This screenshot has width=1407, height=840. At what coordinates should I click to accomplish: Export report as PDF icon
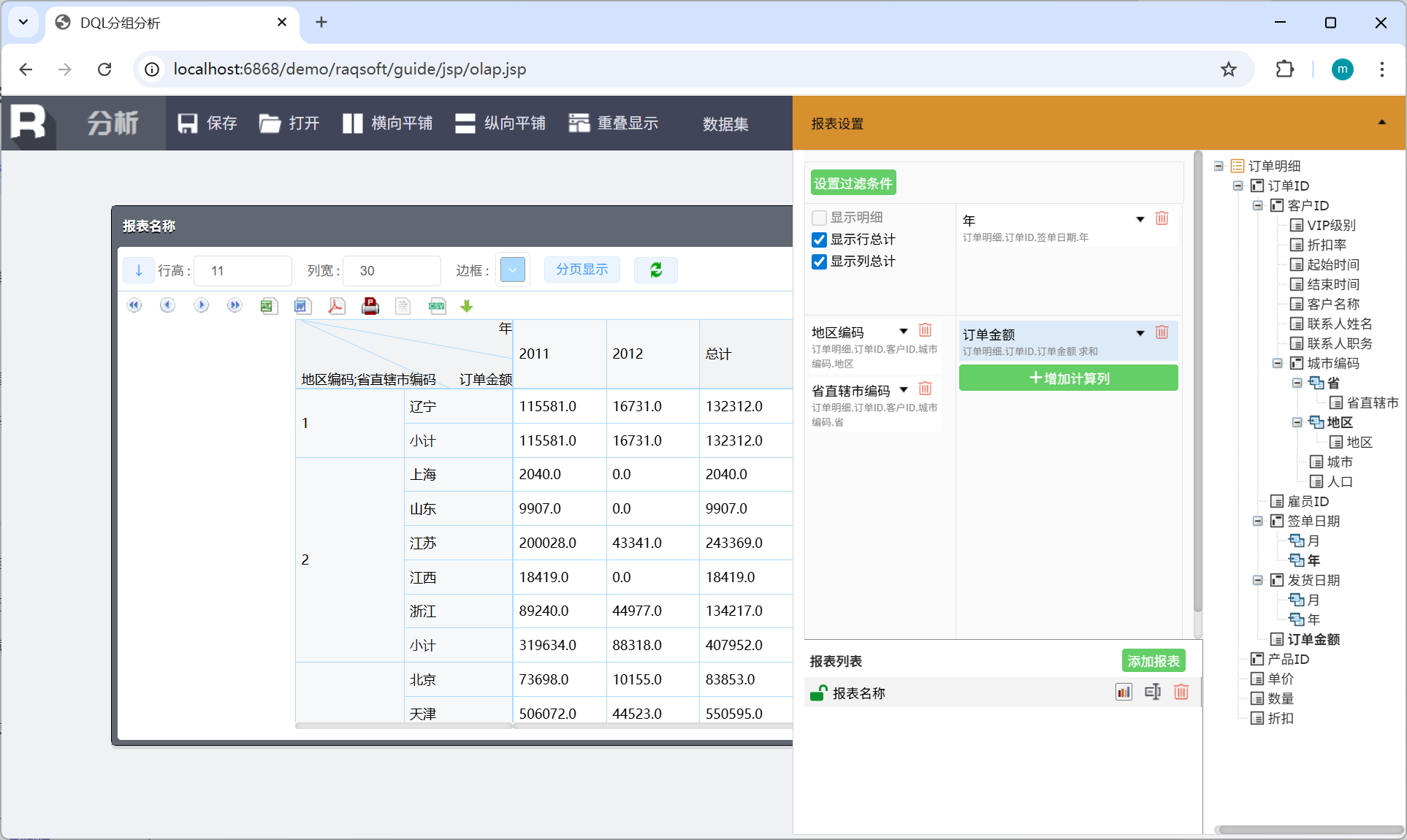336,306
